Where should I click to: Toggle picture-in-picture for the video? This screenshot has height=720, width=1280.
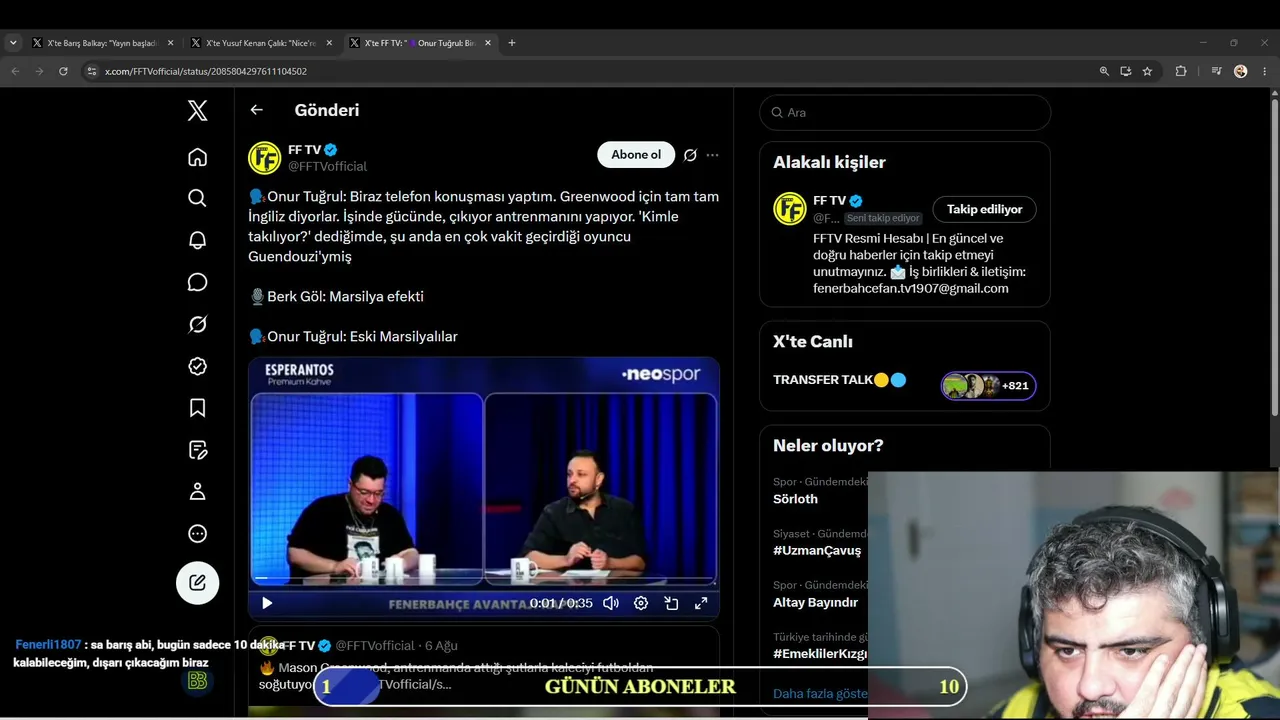(671, 603)
